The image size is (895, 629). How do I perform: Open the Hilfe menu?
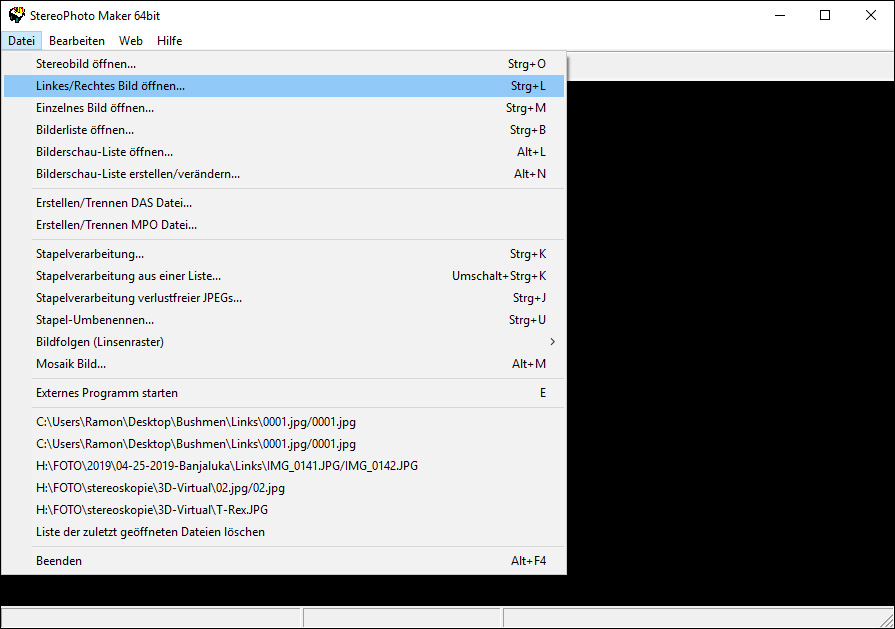pos(170,41)
